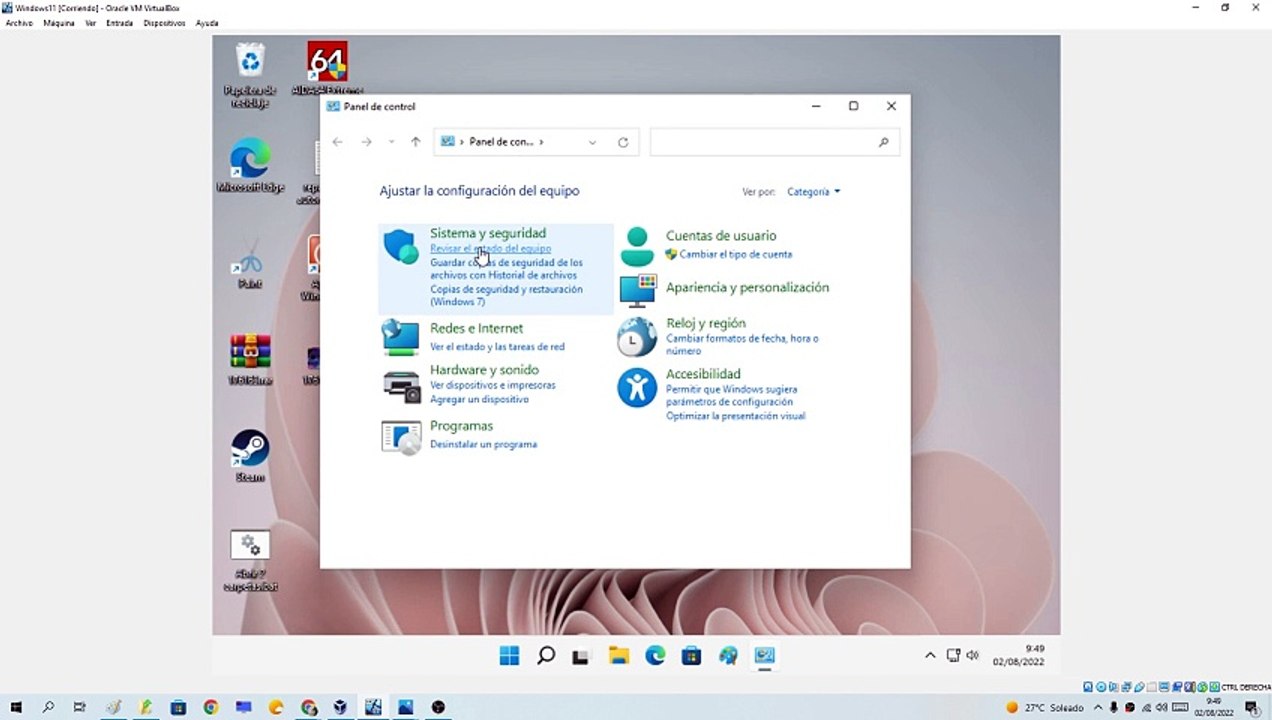Select Agregar un dispositivo

click(479, 399)
